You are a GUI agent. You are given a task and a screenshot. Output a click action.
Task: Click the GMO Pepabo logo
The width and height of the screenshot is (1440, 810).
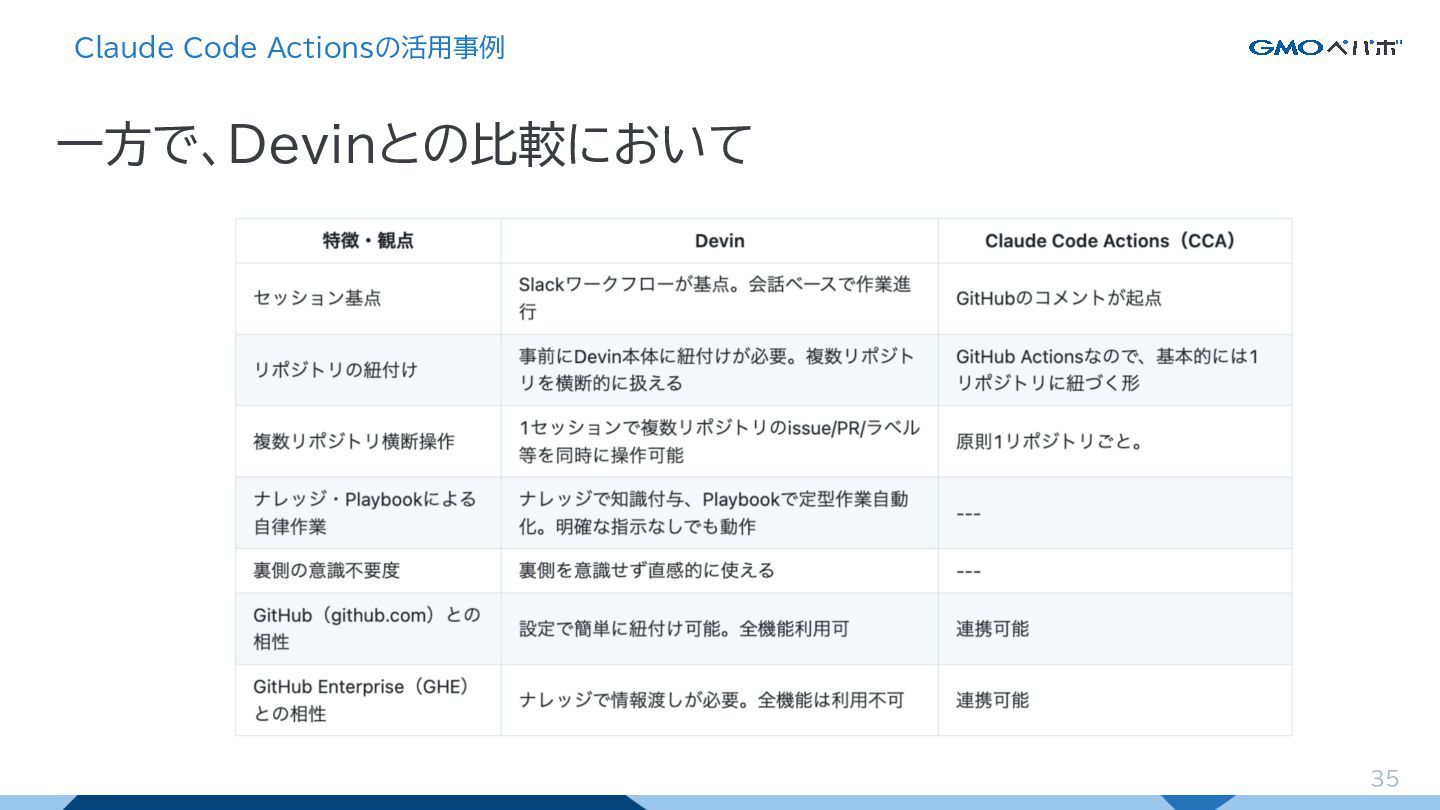(1325, 47)
